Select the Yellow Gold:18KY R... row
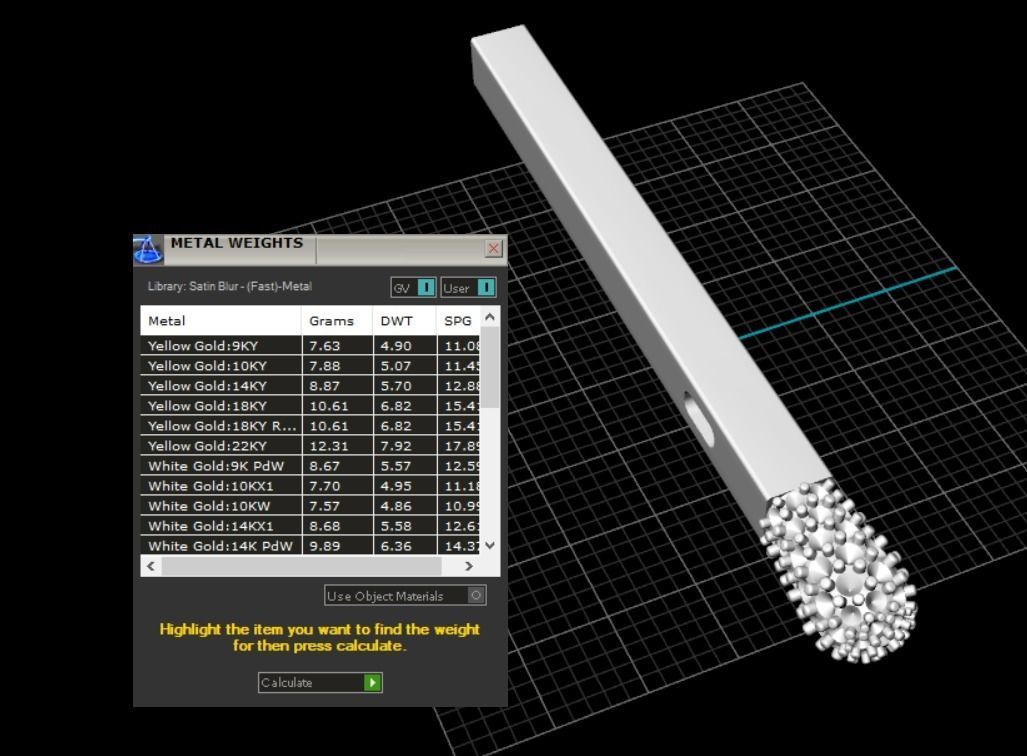Viewport: 1027px width, 756px height. [x=310, y=426]
